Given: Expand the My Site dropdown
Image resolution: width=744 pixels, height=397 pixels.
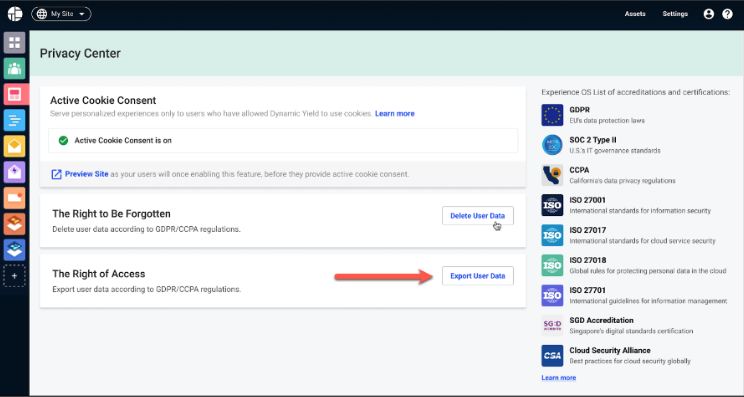Looking at the screenshot, I should tap(61, 14).
